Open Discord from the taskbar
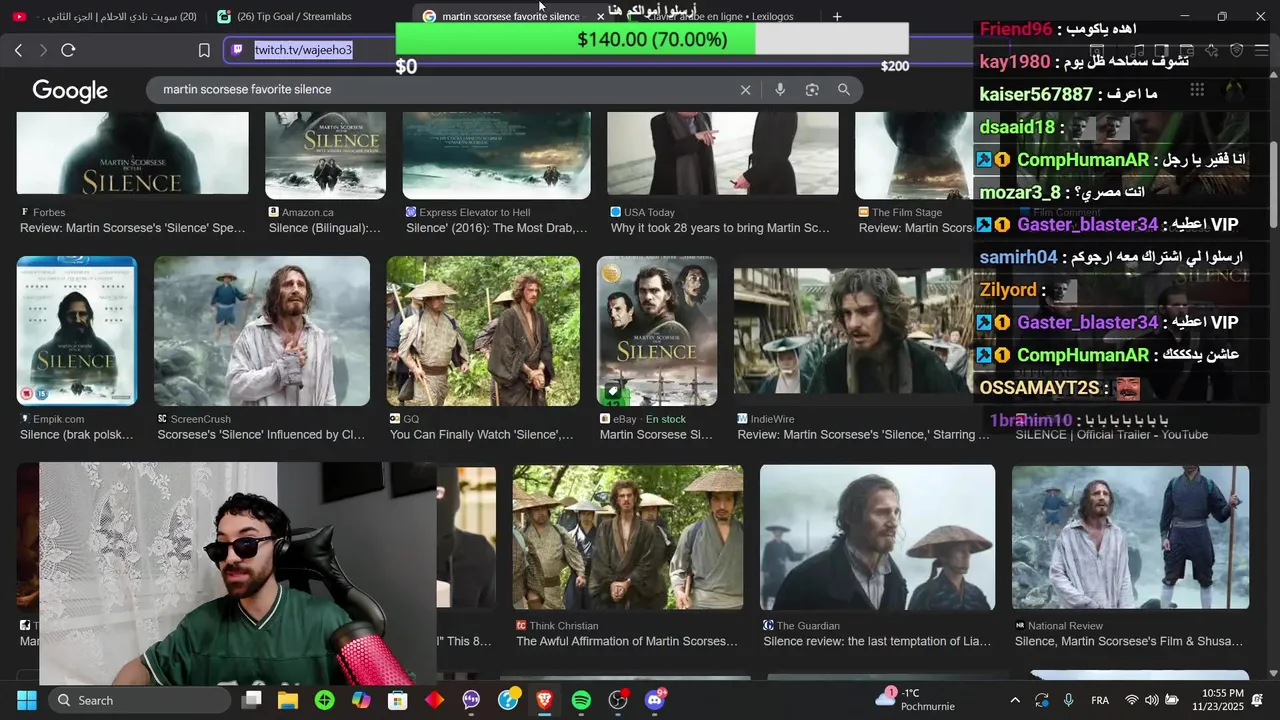Viewport: 1280px width, 720px height. pyautogui.click(x=655, y=700)
